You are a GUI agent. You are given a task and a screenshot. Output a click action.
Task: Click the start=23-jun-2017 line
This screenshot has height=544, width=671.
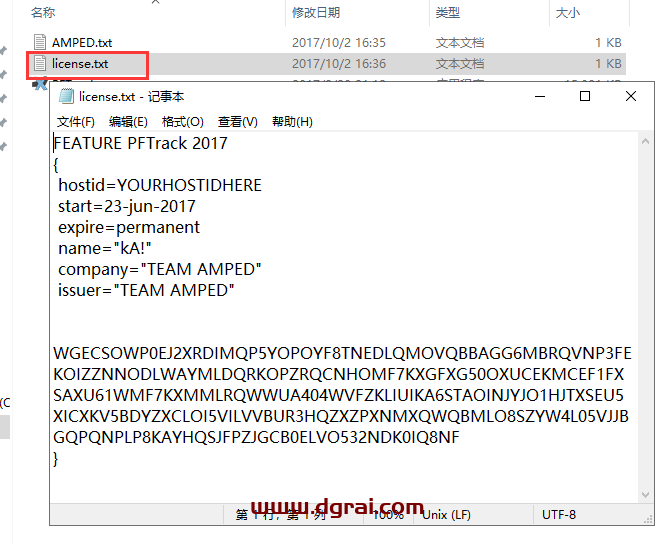click(x=127, y=206)
